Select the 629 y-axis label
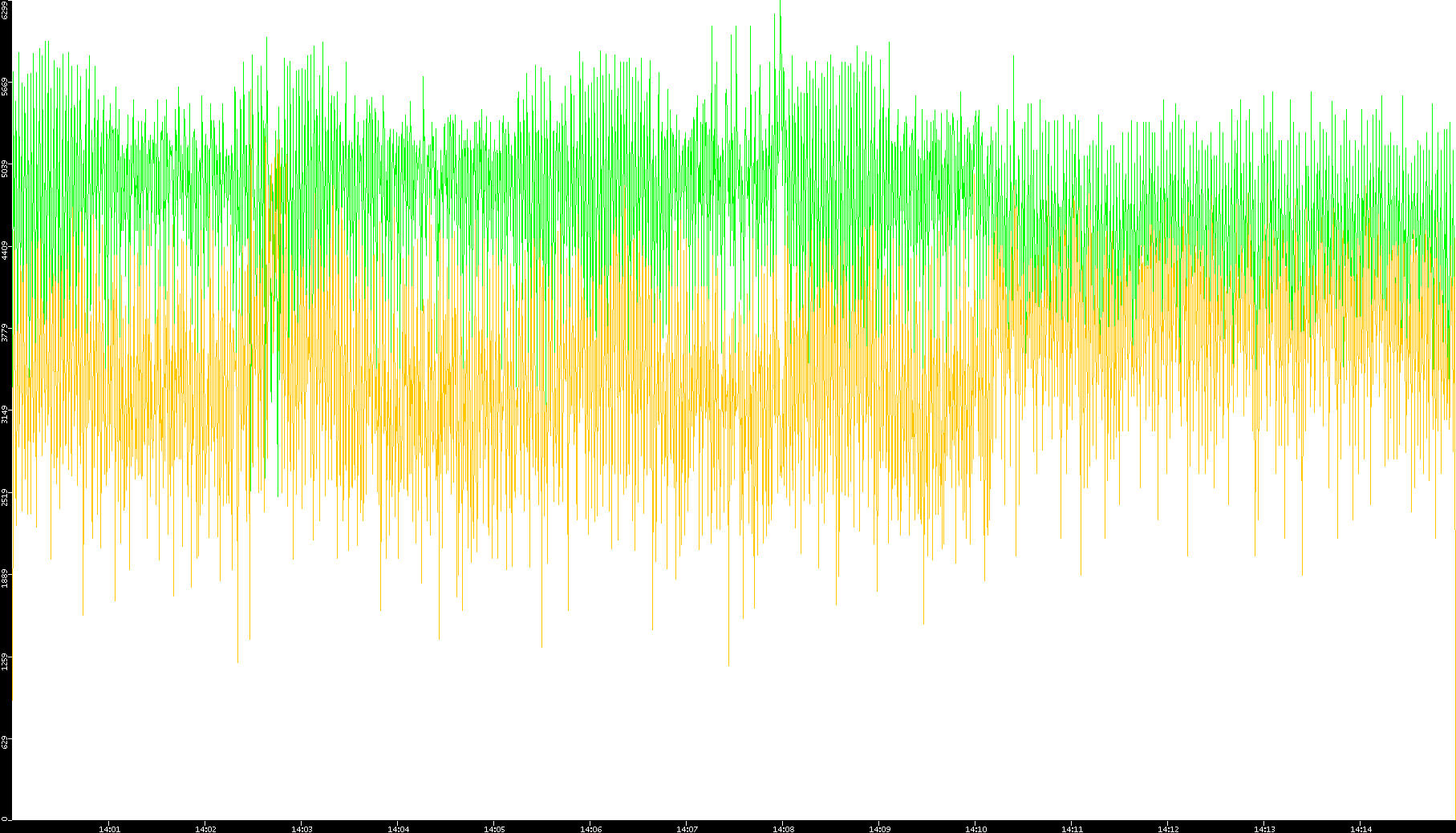1456x833 pixels. [6, 742]
